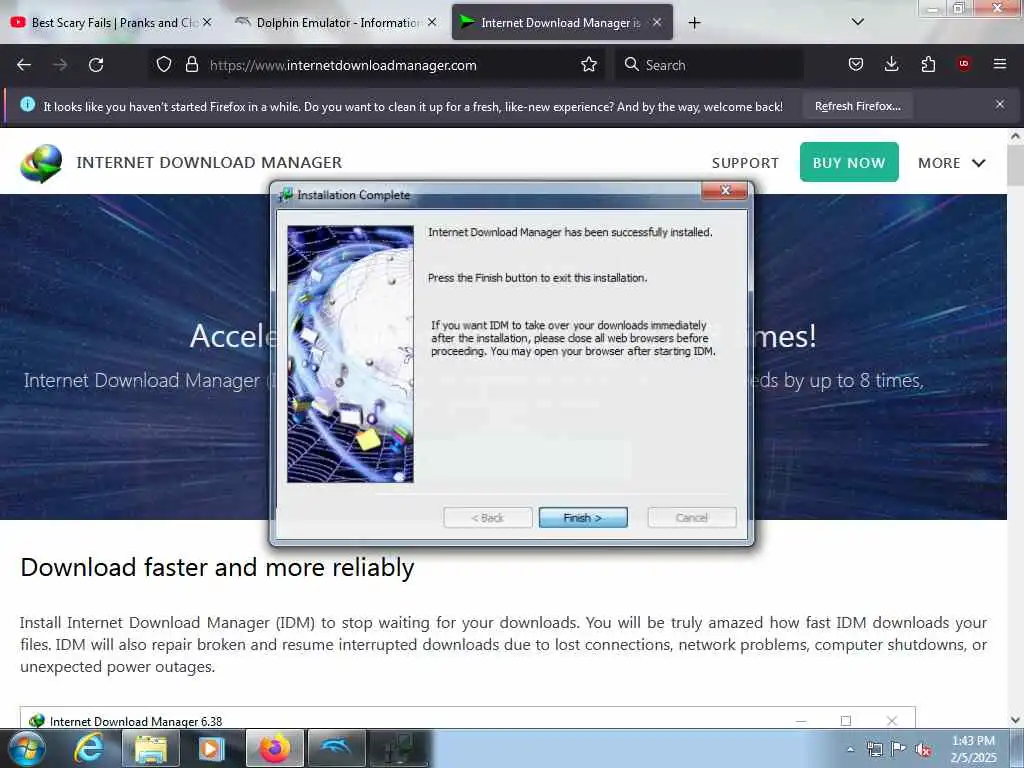Open Windows Media Player taskbar icon
This screenshot has height=768, width=1024.
(211, 748)
